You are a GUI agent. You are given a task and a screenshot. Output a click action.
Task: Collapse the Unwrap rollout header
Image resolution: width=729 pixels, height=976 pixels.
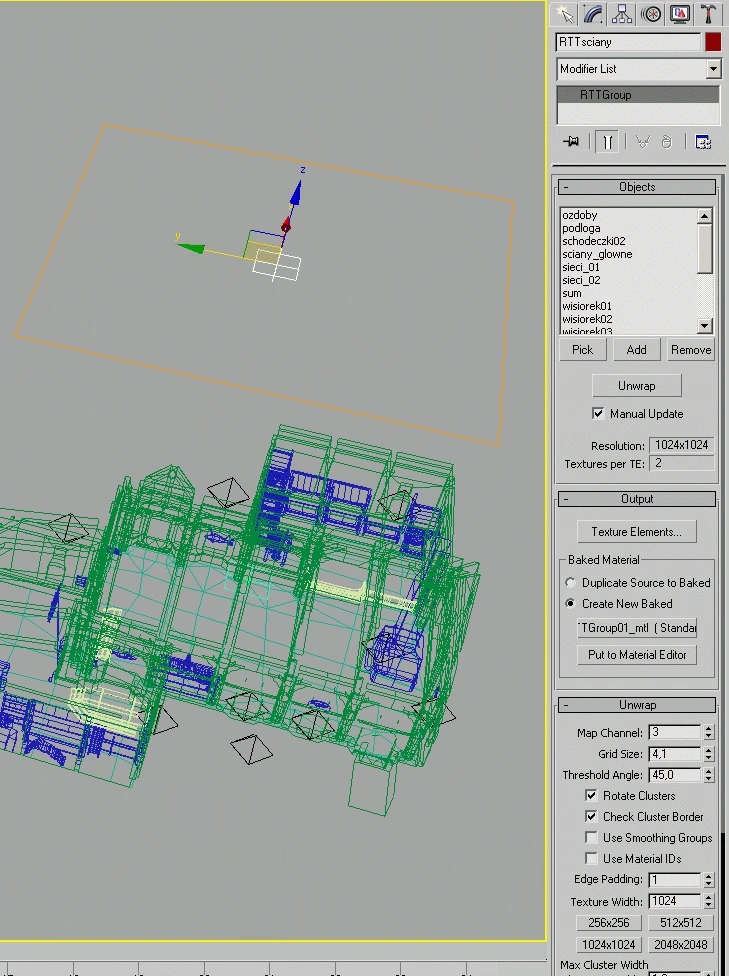pos(636,705)
